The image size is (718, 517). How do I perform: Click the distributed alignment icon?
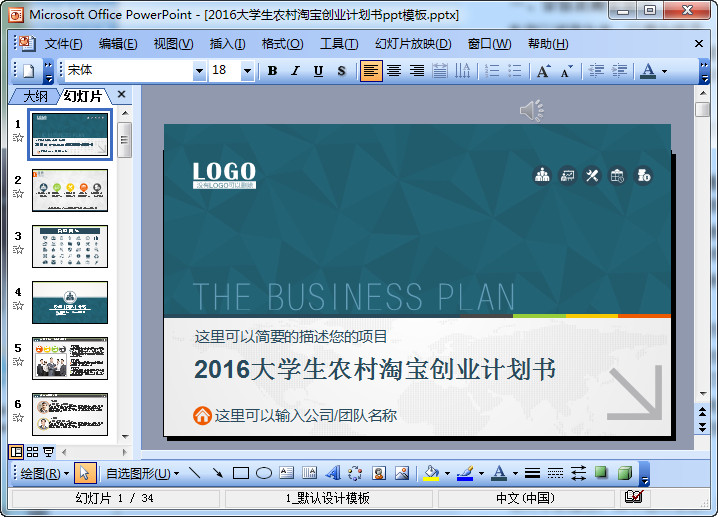pos(440,71)
